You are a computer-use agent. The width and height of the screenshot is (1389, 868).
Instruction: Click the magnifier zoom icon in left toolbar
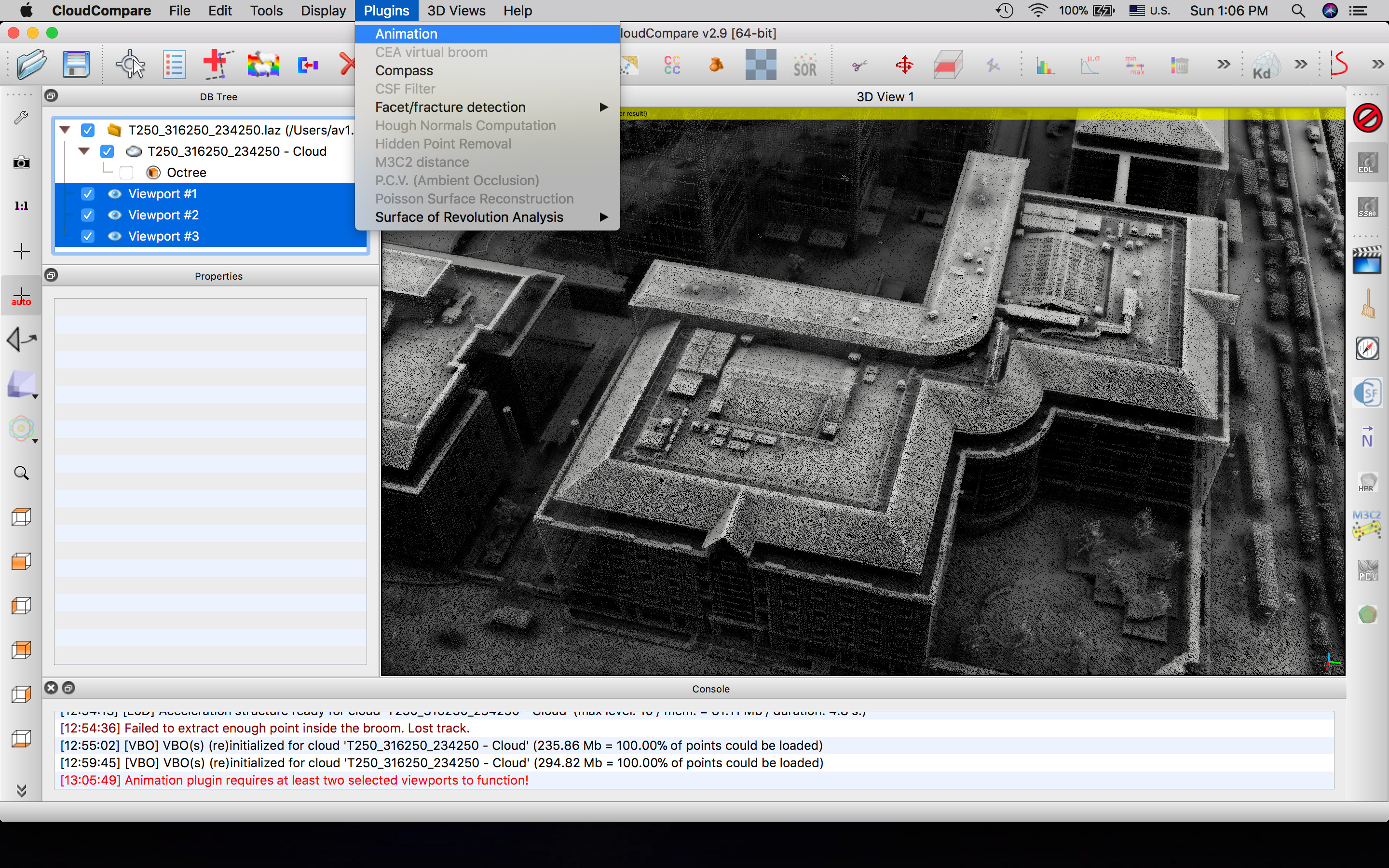click(21, 473)
